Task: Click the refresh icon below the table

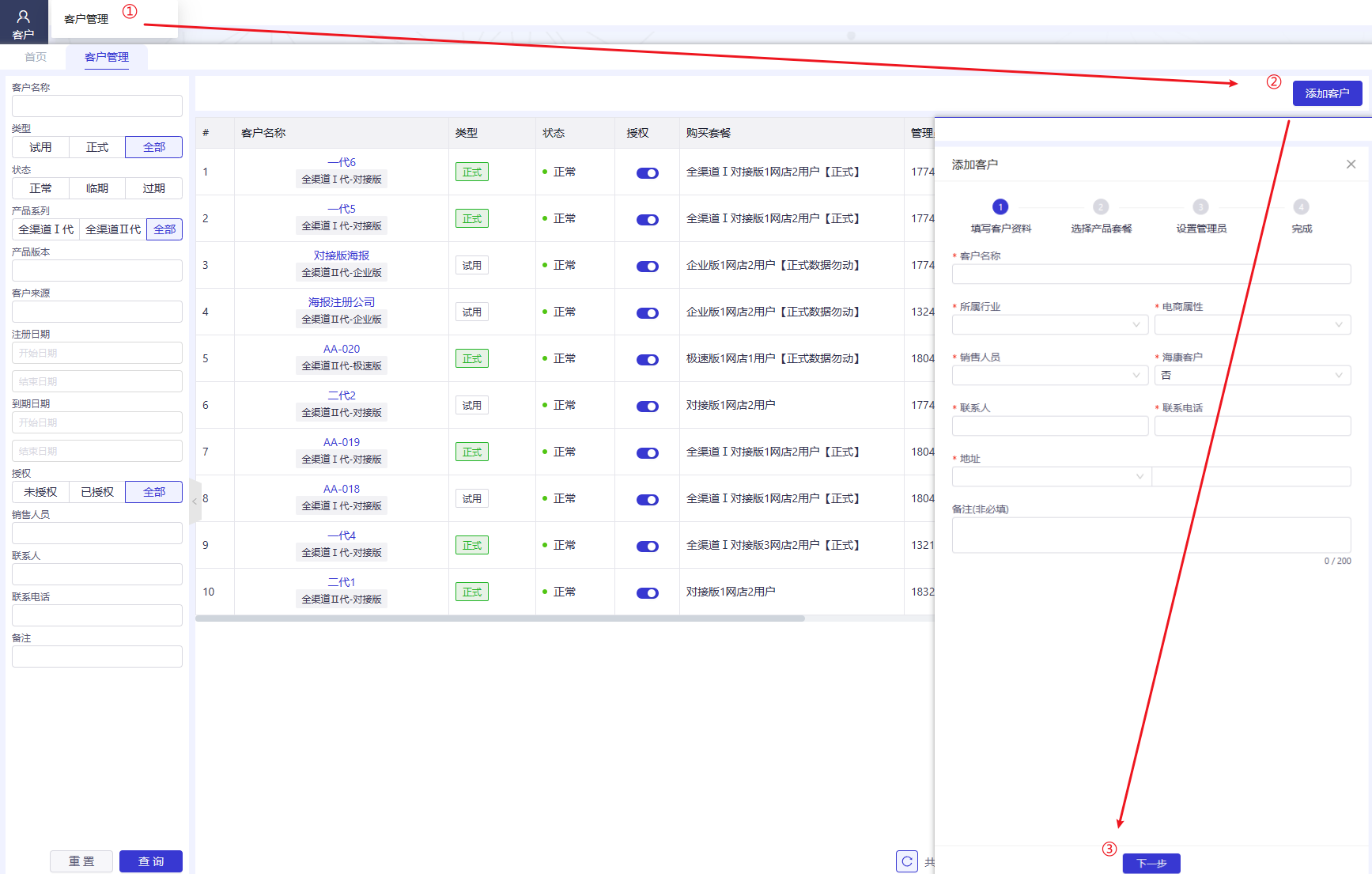Action: coord(907,861)
